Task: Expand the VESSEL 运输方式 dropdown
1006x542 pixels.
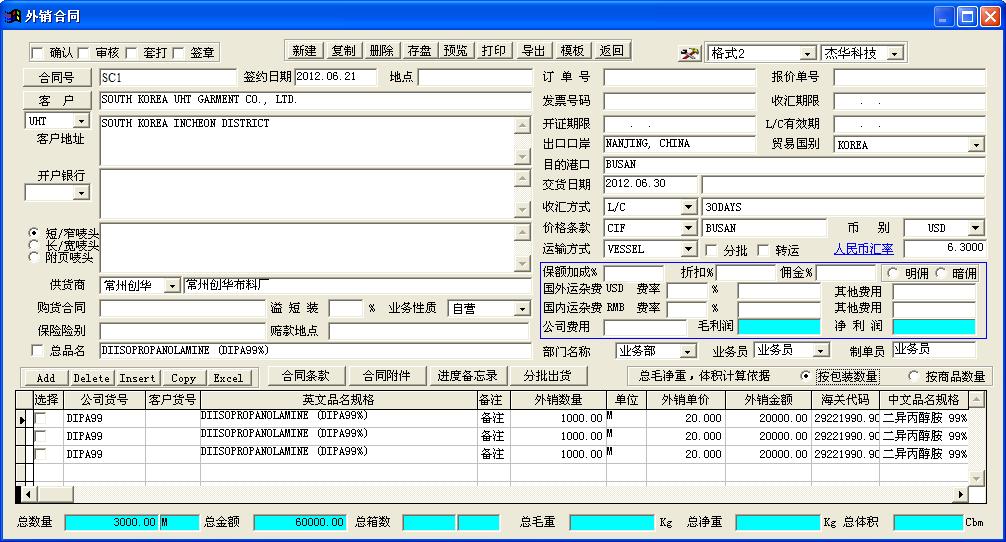Action: [688, 249]
